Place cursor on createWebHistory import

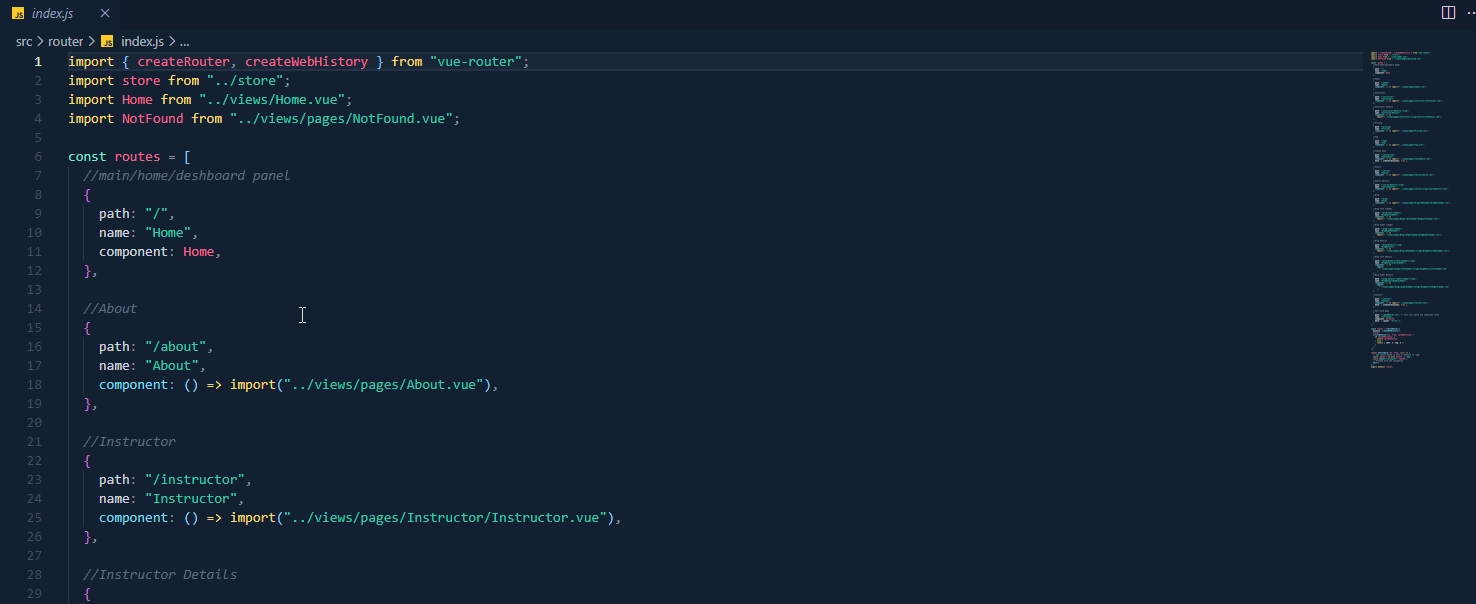(305, 61)
